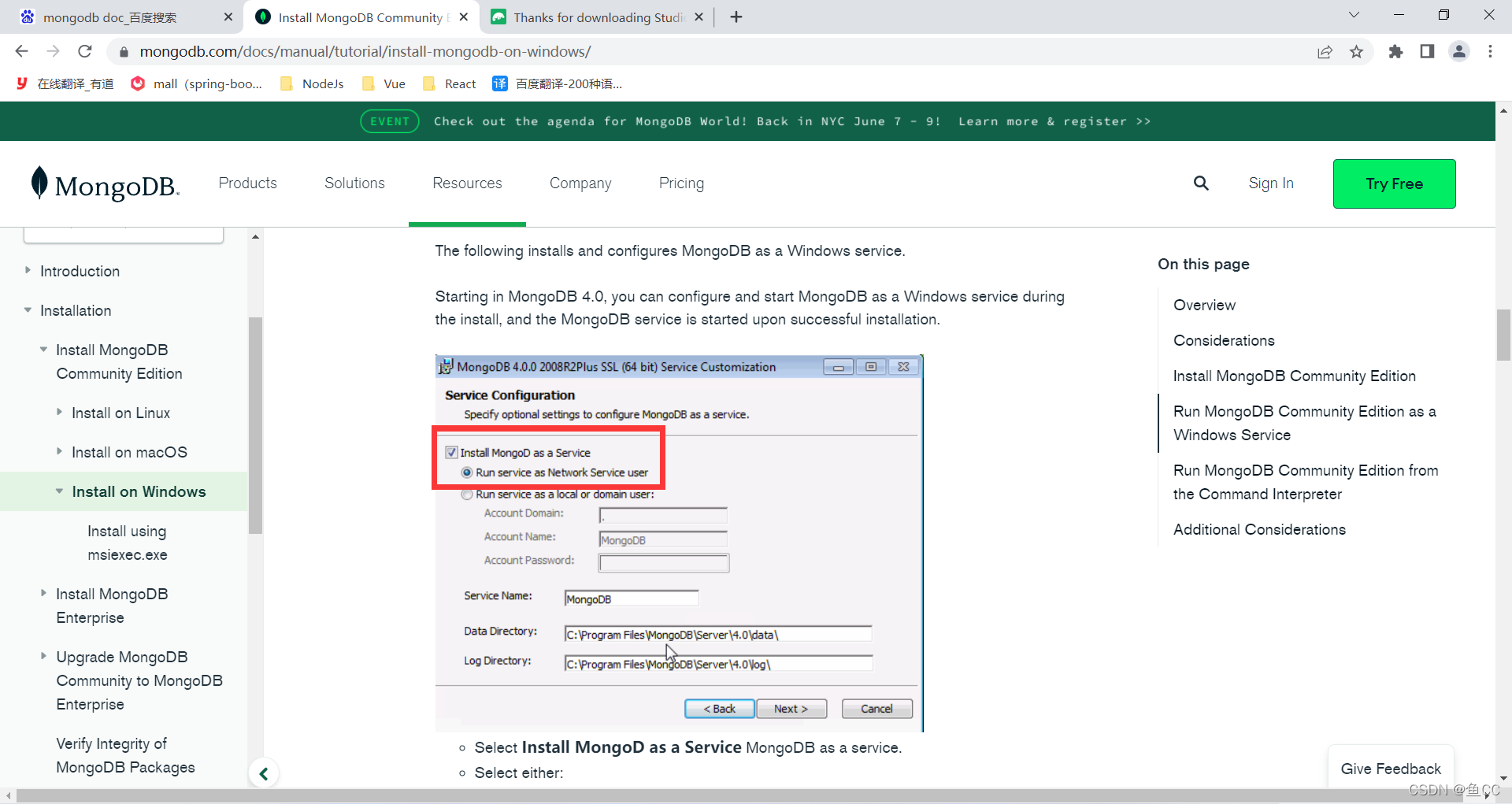Open the Resources menu
Image resolution: width=1512 pixels, height=804 pixels.
pyautogui.click(x=467, y=183)
